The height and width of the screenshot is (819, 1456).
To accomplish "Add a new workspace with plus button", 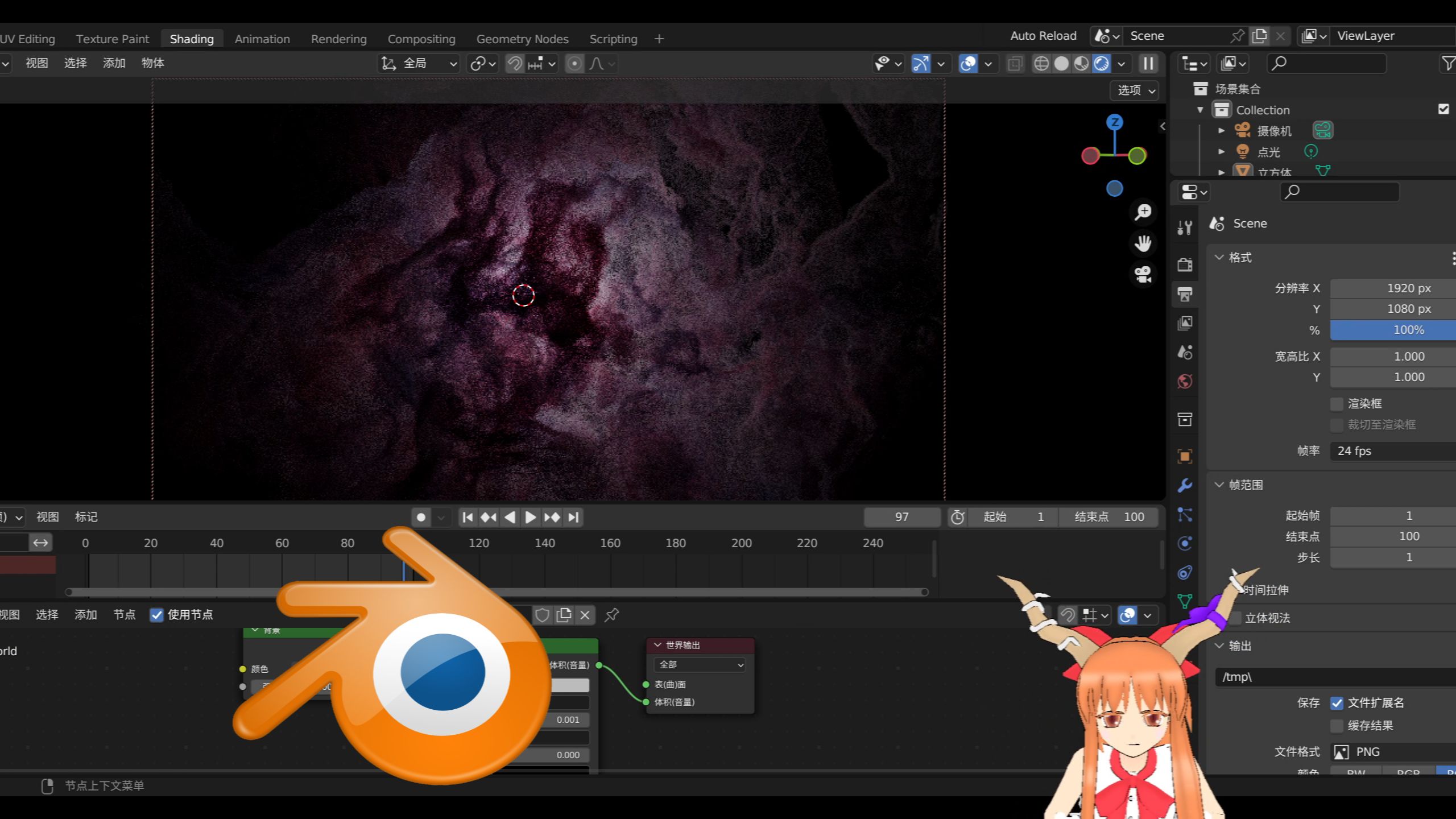I will click(659, 39).
